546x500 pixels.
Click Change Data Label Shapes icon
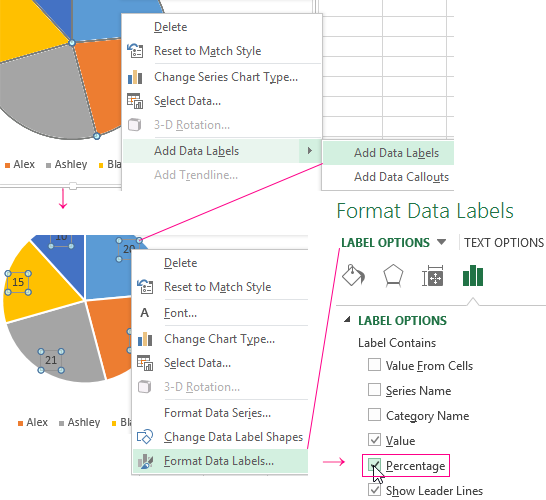145,437
